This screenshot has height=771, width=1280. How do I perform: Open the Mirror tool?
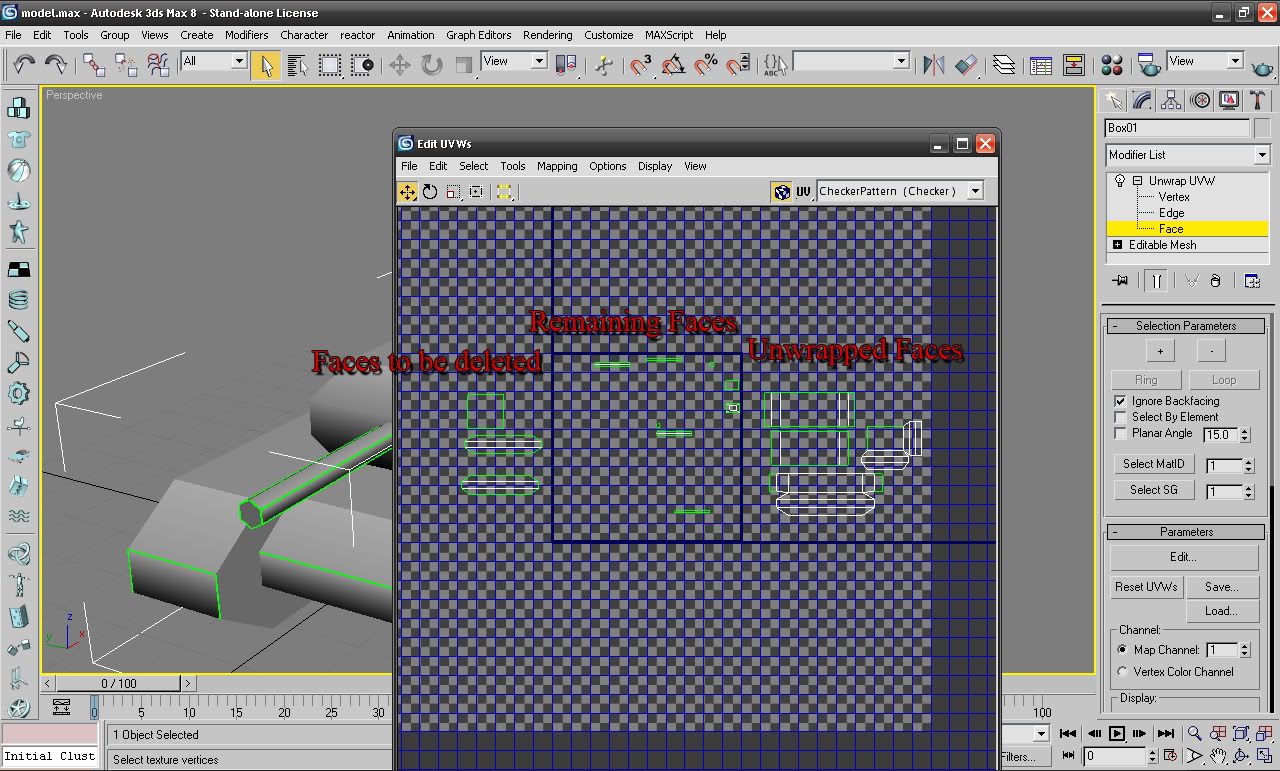click(933, 65)
